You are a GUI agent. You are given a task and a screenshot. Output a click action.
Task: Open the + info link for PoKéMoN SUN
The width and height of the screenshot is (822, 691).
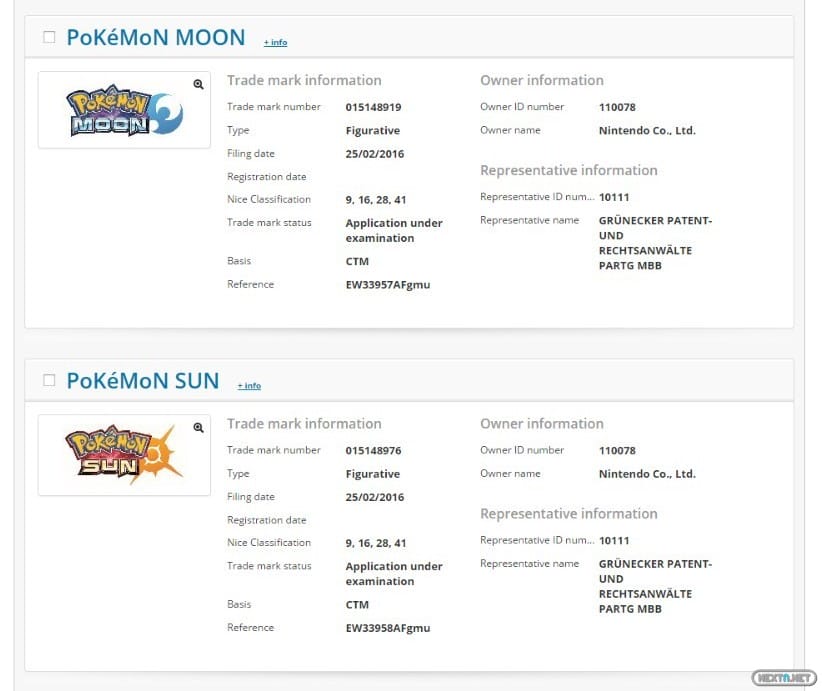click(x=249, y=385)
